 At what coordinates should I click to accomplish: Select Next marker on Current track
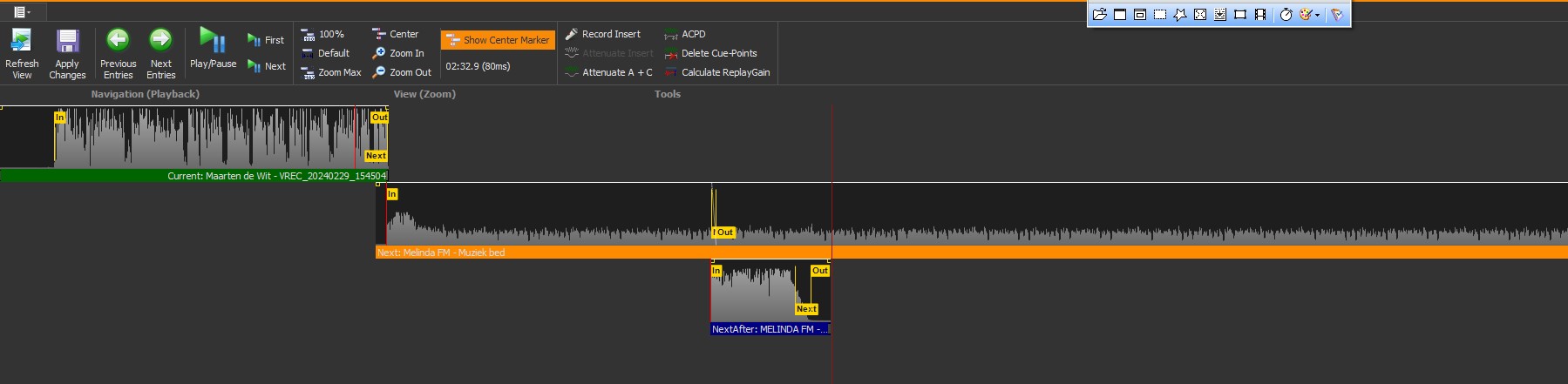tap(376, 156)
